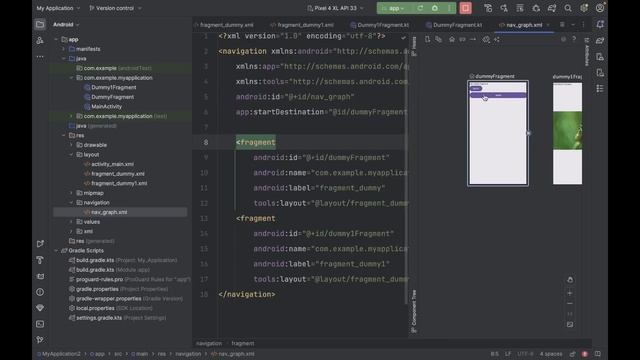
Task: Click the red Stop app button
Action: [x=465, y=8]
